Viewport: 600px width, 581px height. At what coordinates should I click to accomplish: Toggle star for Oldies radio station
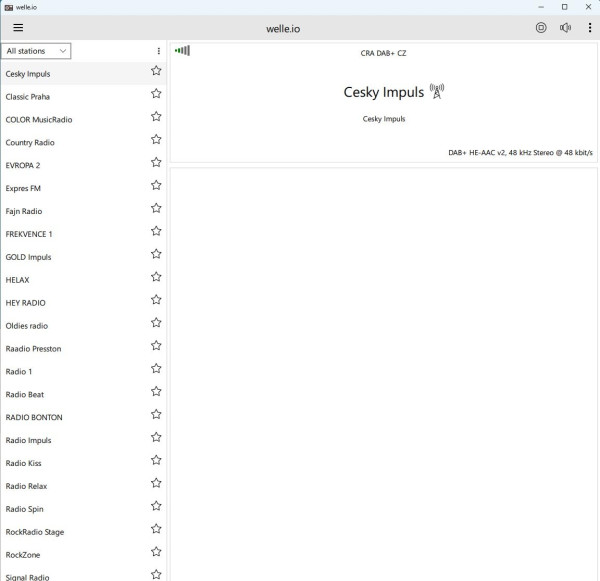coord(156,323)
